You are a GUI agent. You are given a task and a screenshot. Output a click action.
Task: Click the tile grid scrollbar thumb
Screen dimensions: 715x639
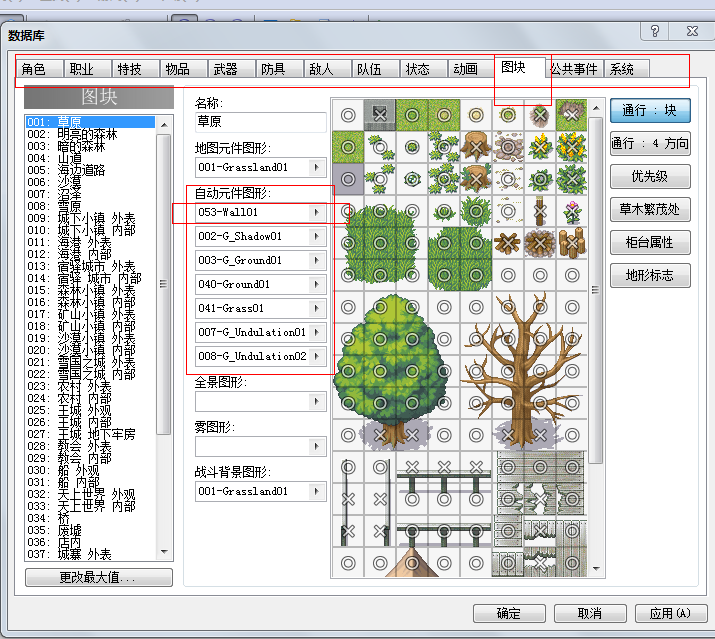[596, 290]
